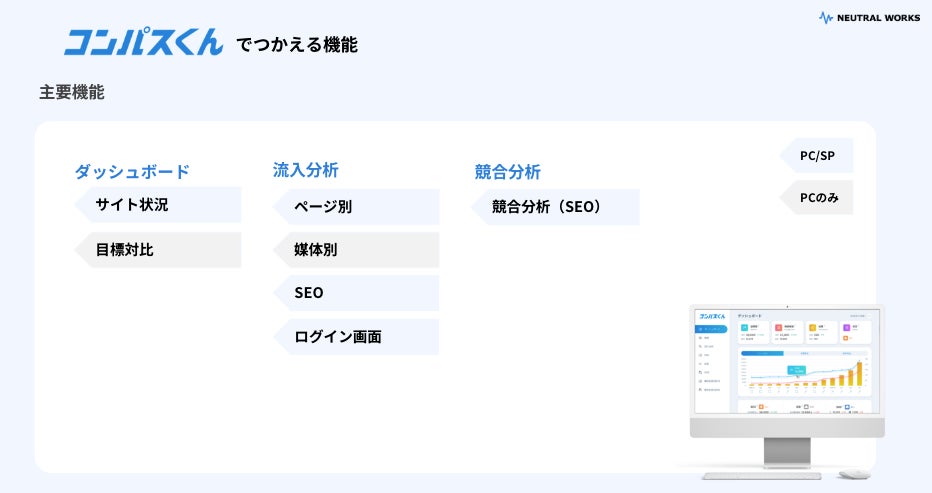This screenshot has height=493, width=932.
Task: Click the 主要機能 section title
Action: [72, 92]
